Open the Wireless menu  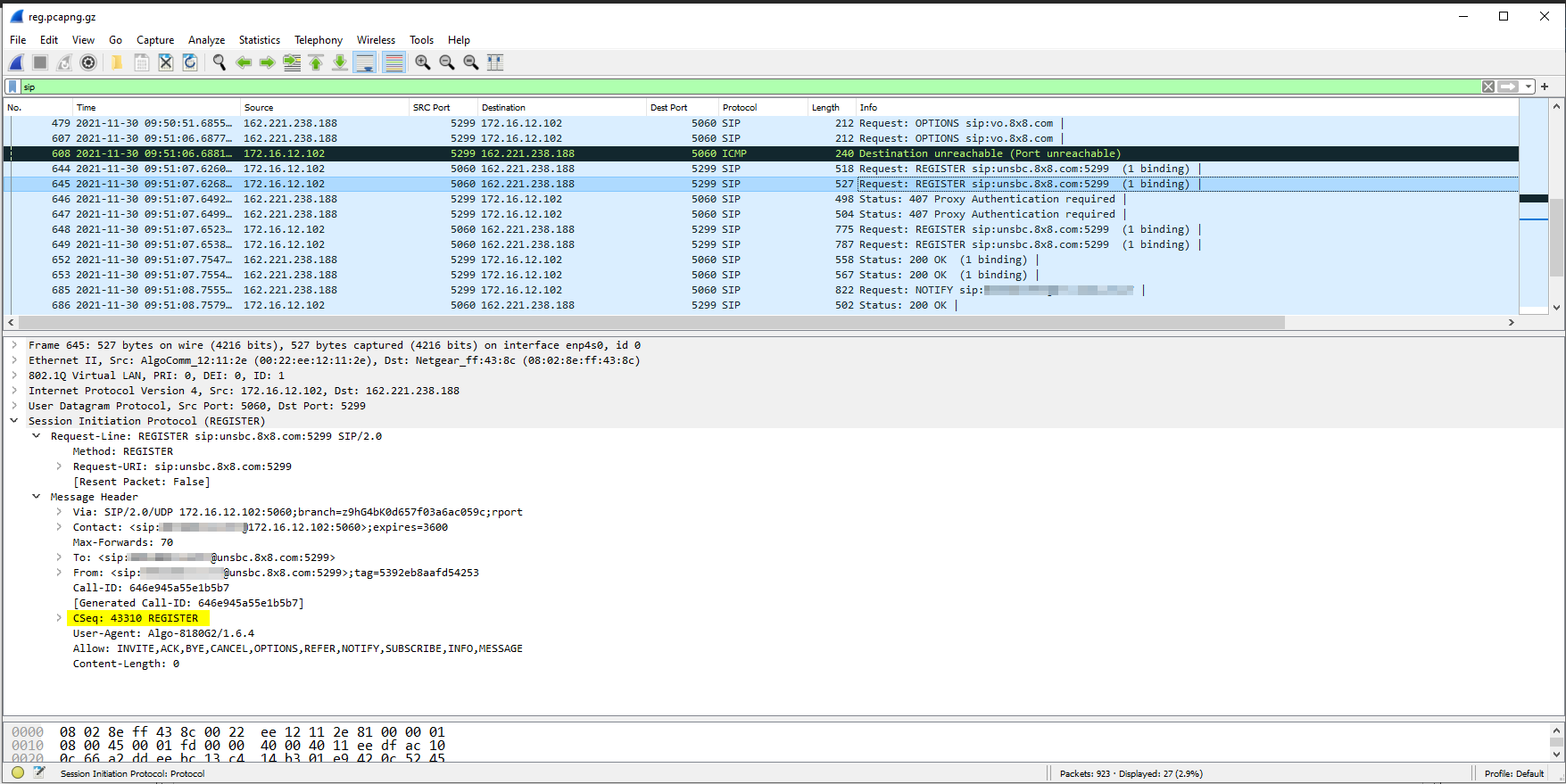click(376, 40)
